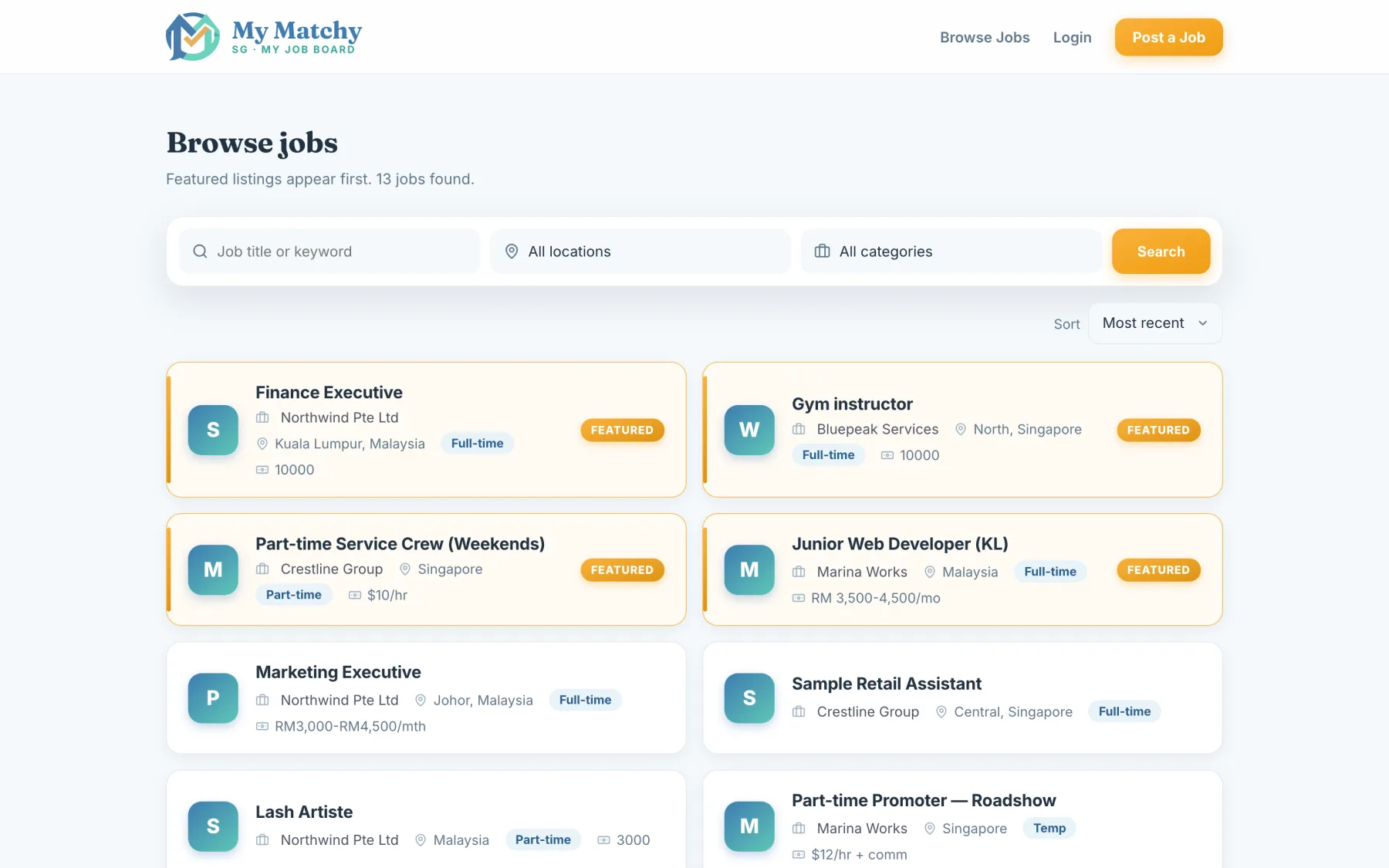The image size is (1389, 868).
Task: Click the W avatar on Gym instructor card
Action: tap(749, 430)
